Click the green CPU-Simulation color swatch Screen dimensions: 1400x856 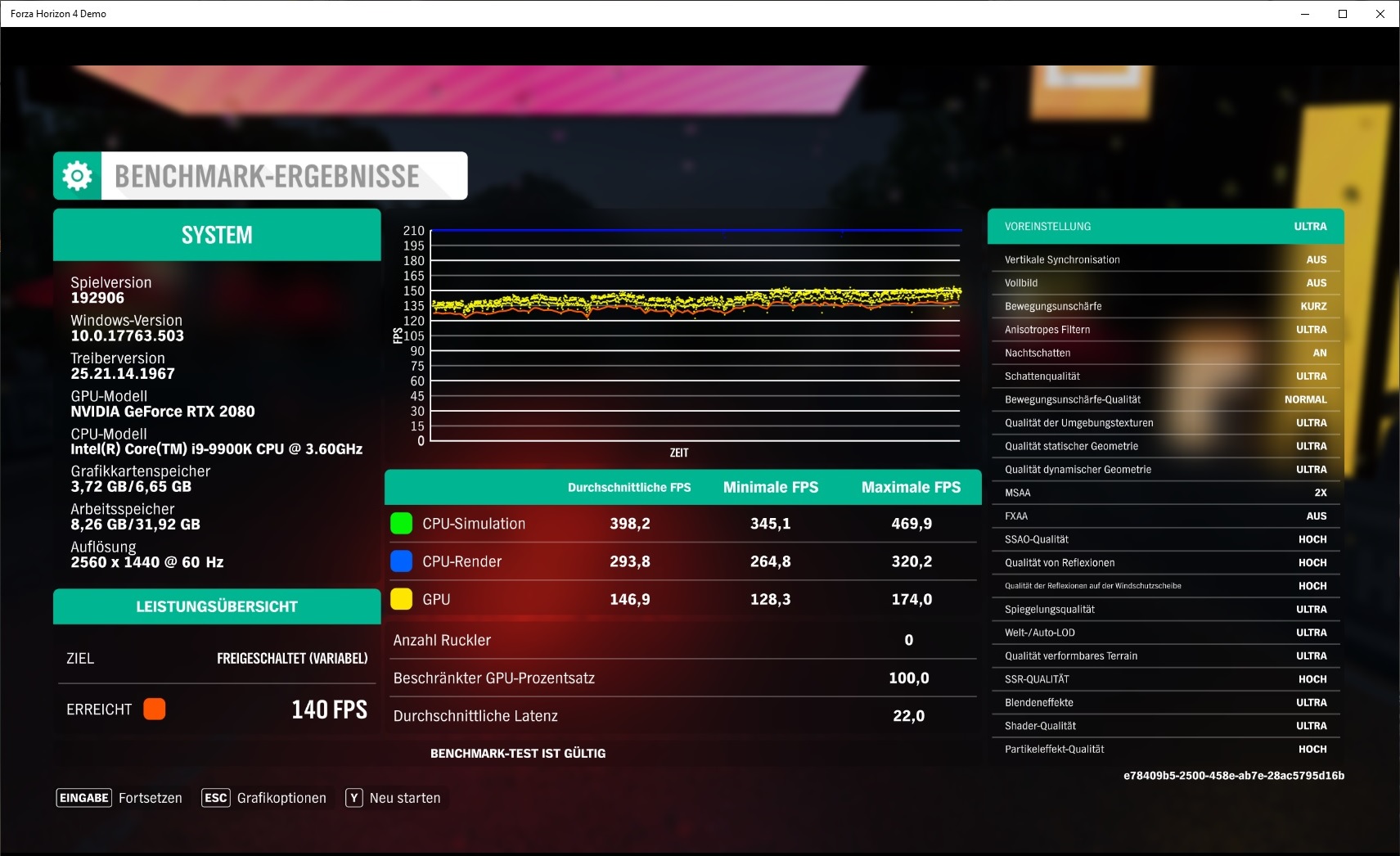pos(401,524)
